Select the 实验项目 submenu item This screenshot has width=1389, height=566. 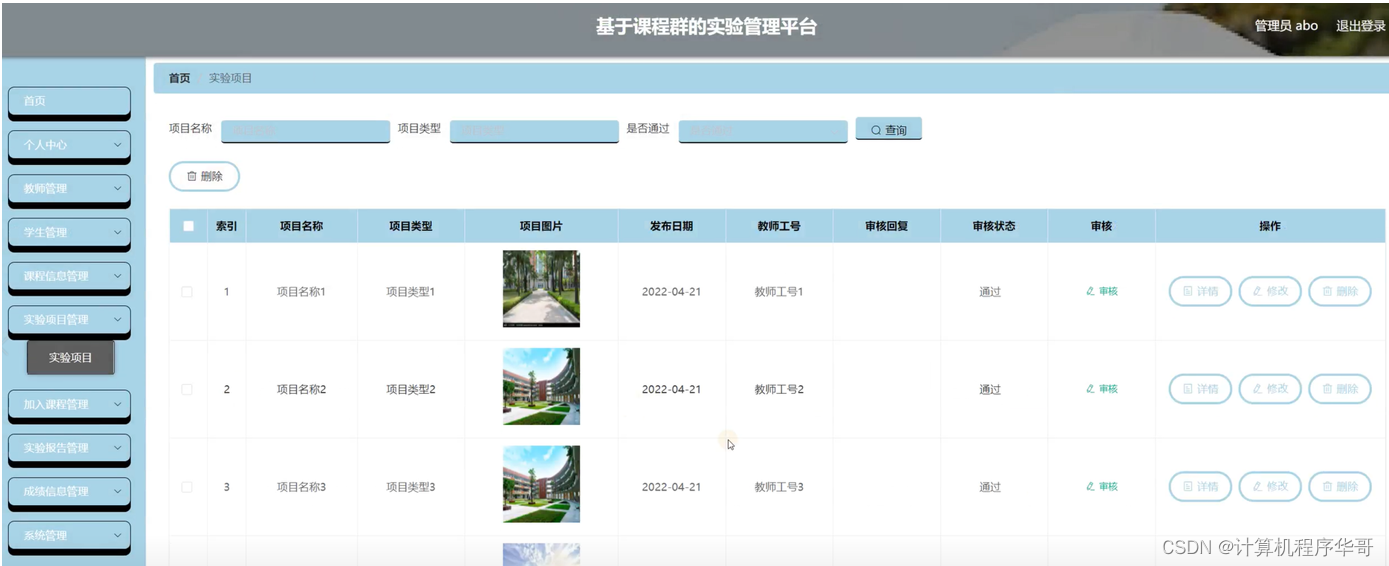[70, 358]
